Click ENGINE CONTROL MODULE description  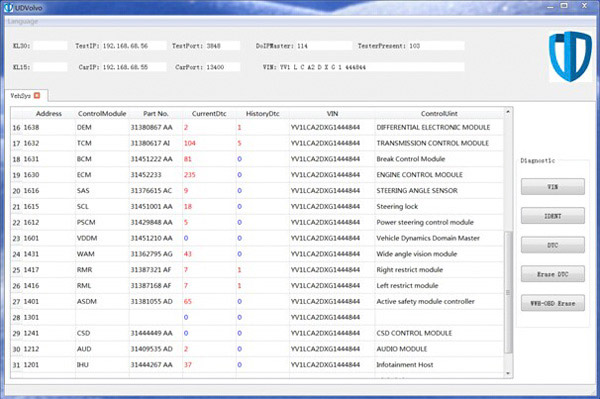(x=419, y=175)
